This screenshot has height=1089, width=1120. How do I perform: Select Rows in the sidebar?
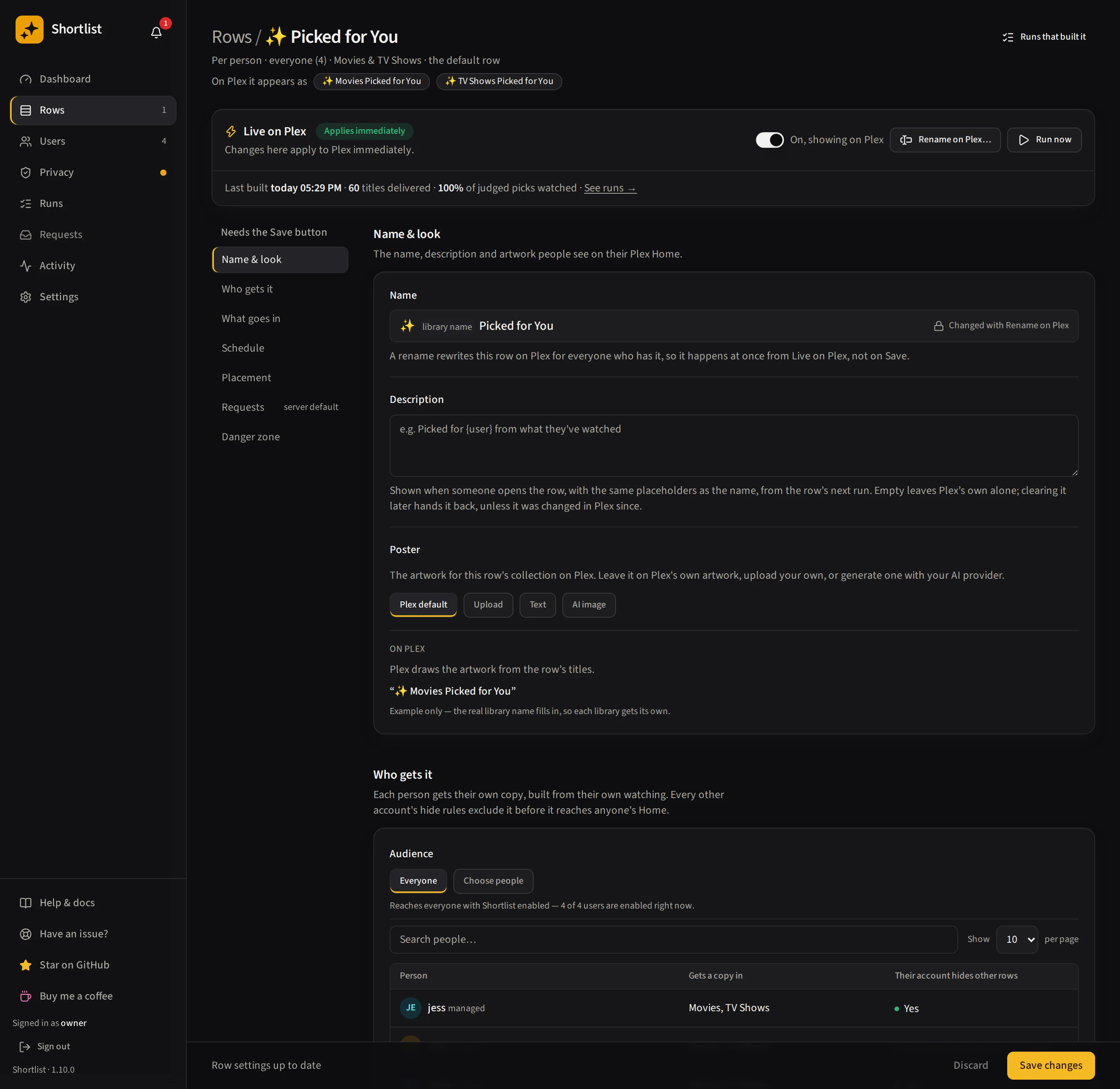(93, 110)
